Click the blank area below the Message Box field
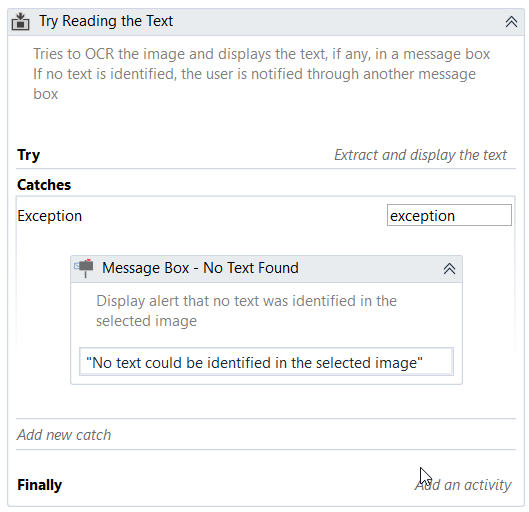 coord(266,401)
